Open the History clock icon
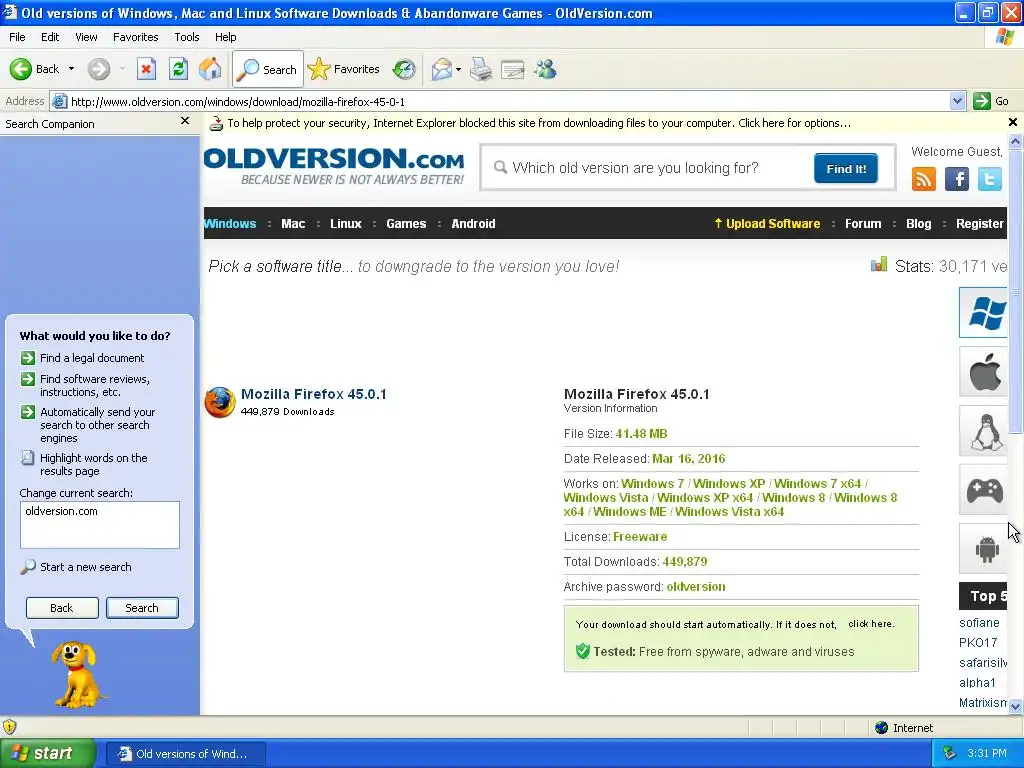The height and width of the screenshot is (768, 1024). pos(404,69)
